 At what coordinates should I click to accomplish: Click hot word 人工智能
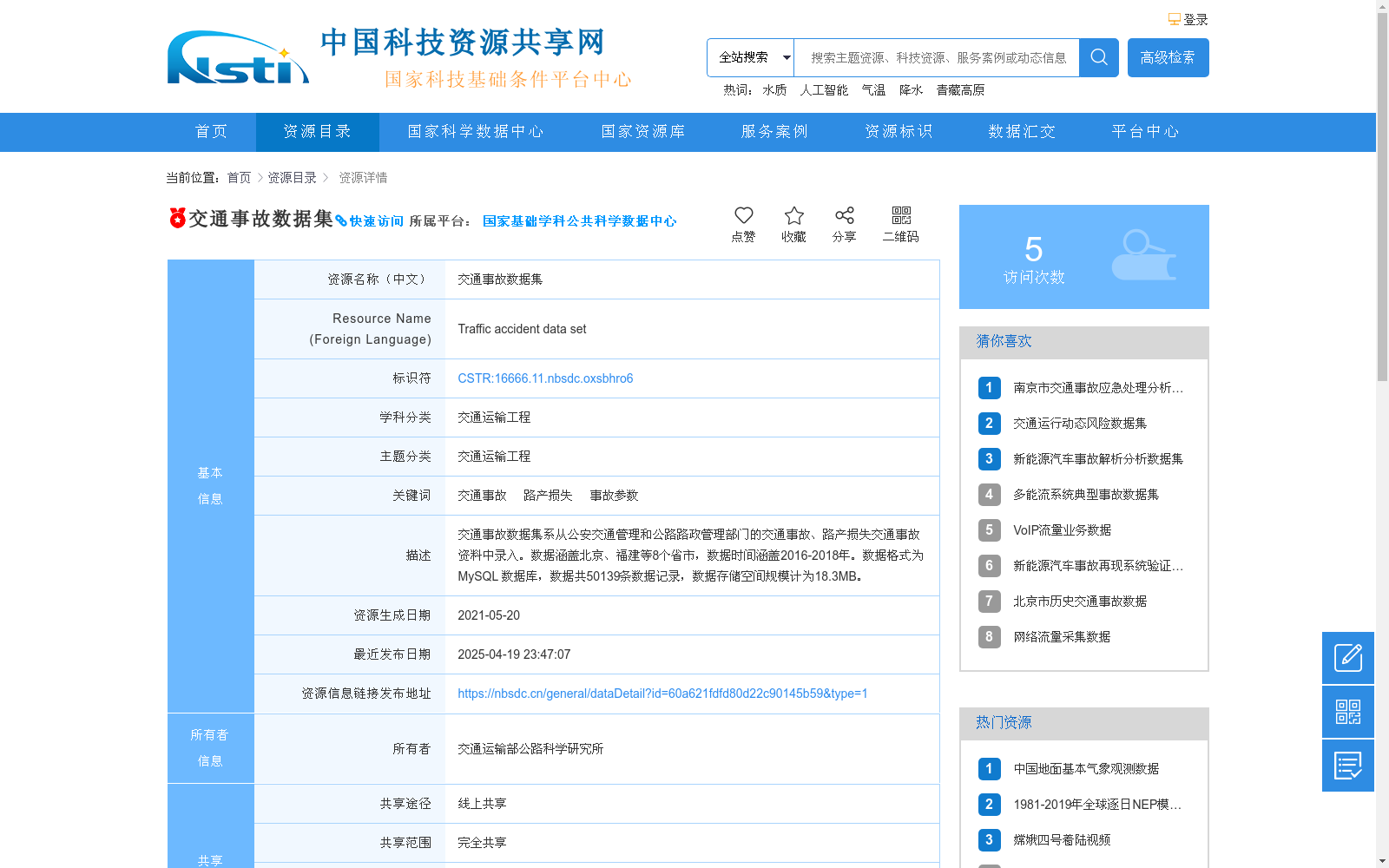click(x=824, y=90)
